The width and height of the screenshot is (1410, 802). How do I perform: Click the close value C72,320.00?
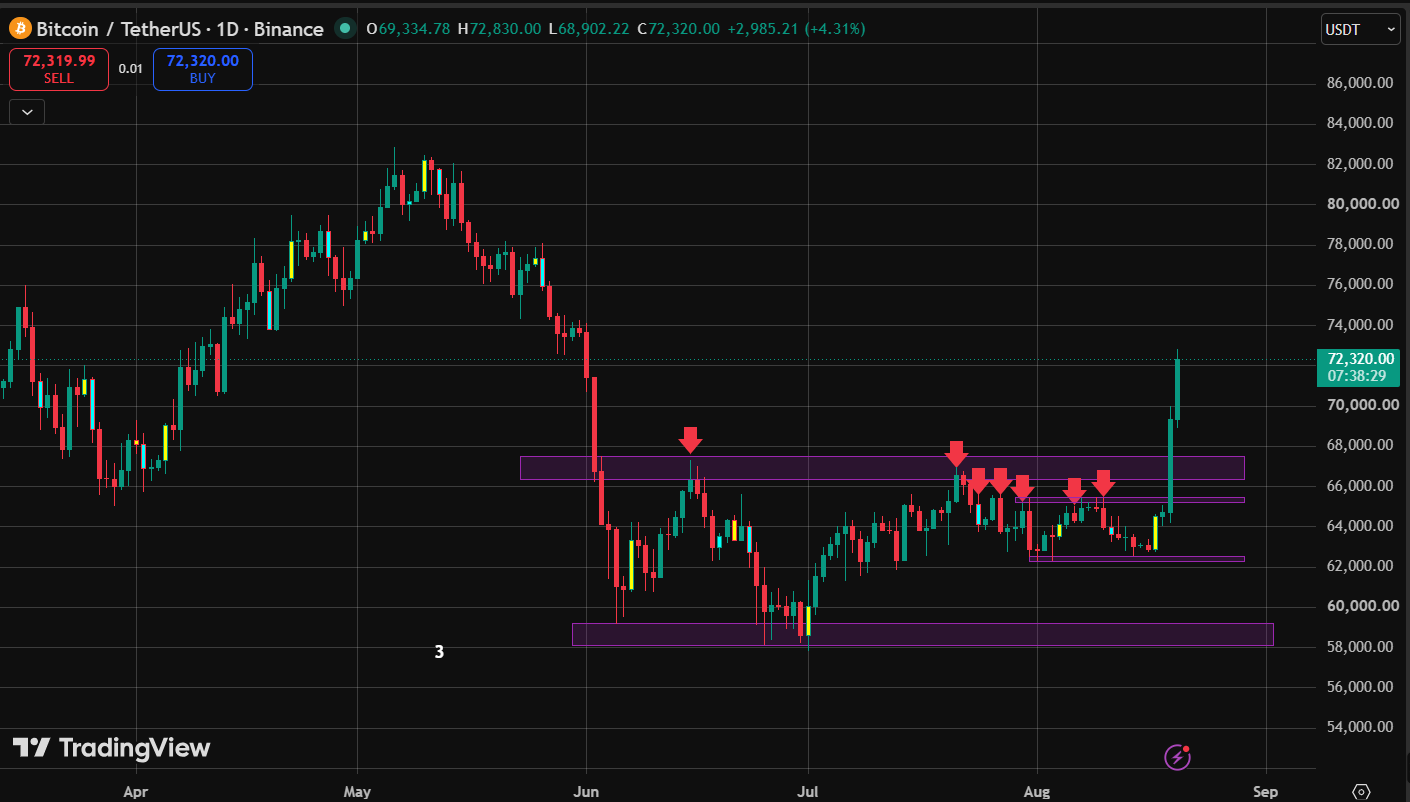point(677,29)
